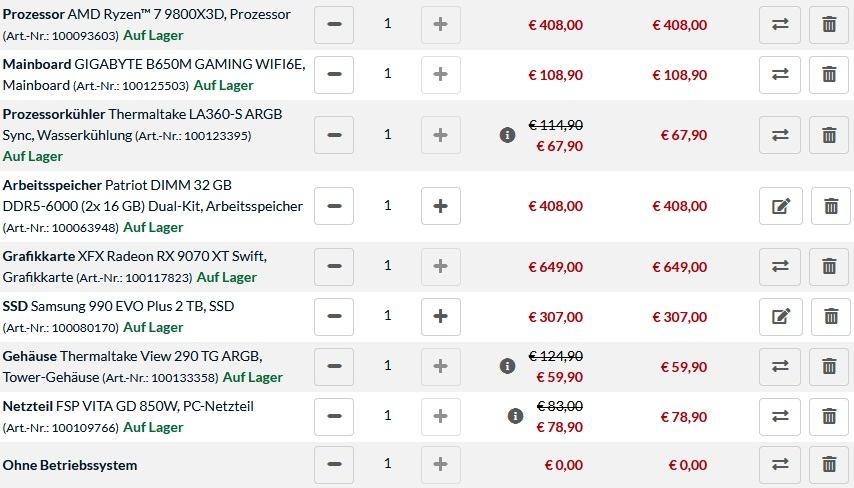Decrease quantity of Thermaltake View 290 case
Screen dimensions: 854x488
tap(334, 366)
